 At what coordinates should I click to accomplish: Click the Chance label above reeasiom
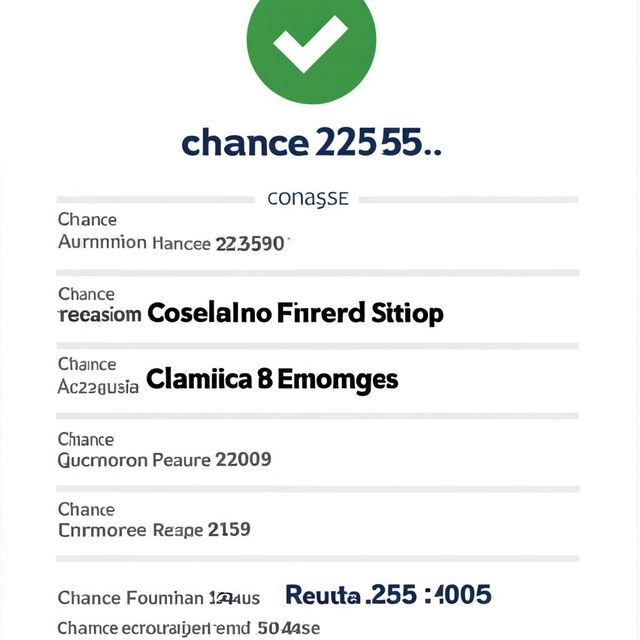(x=87, y=294)
